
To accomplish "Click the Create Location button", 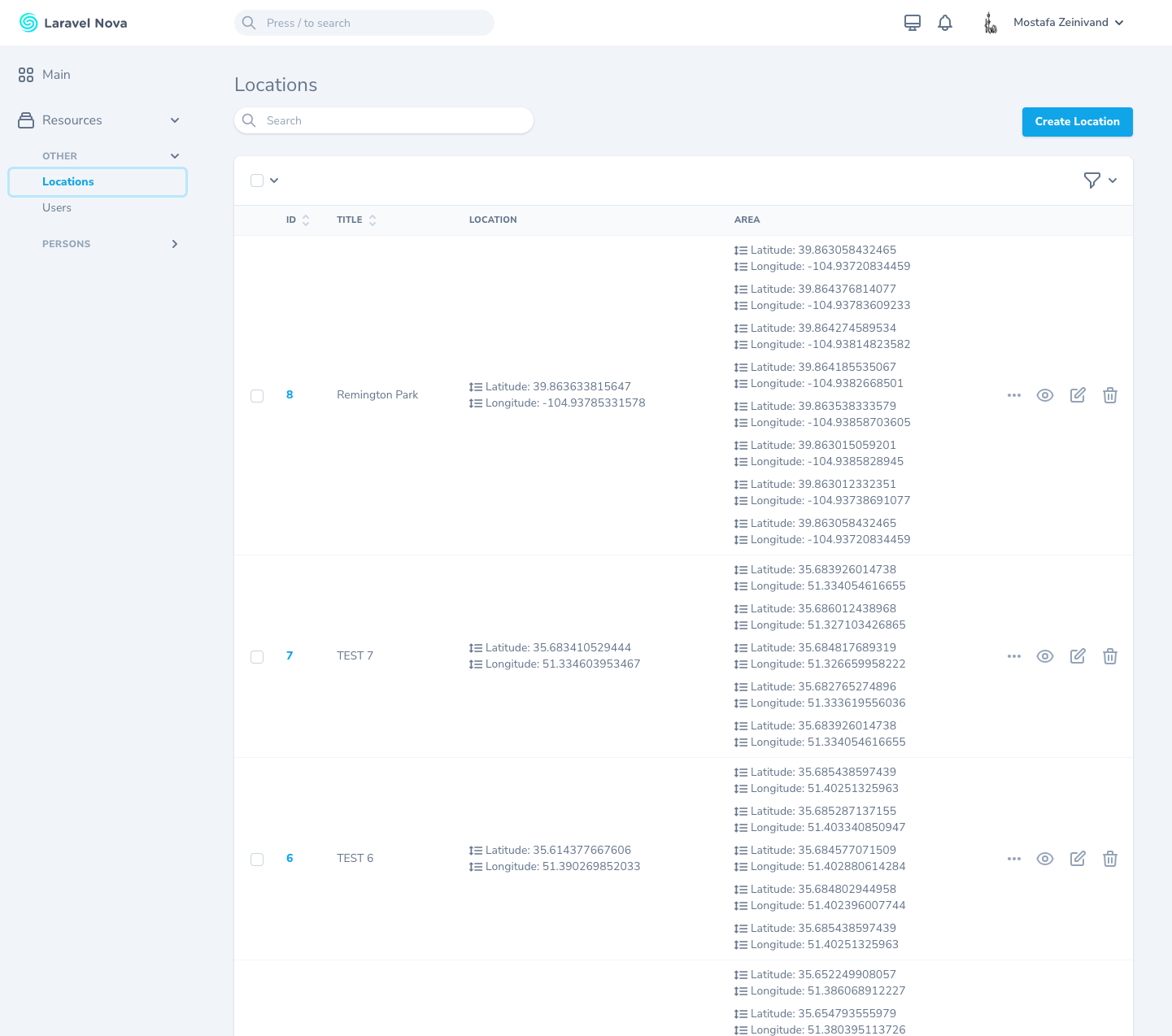I will coord(1077,122).
